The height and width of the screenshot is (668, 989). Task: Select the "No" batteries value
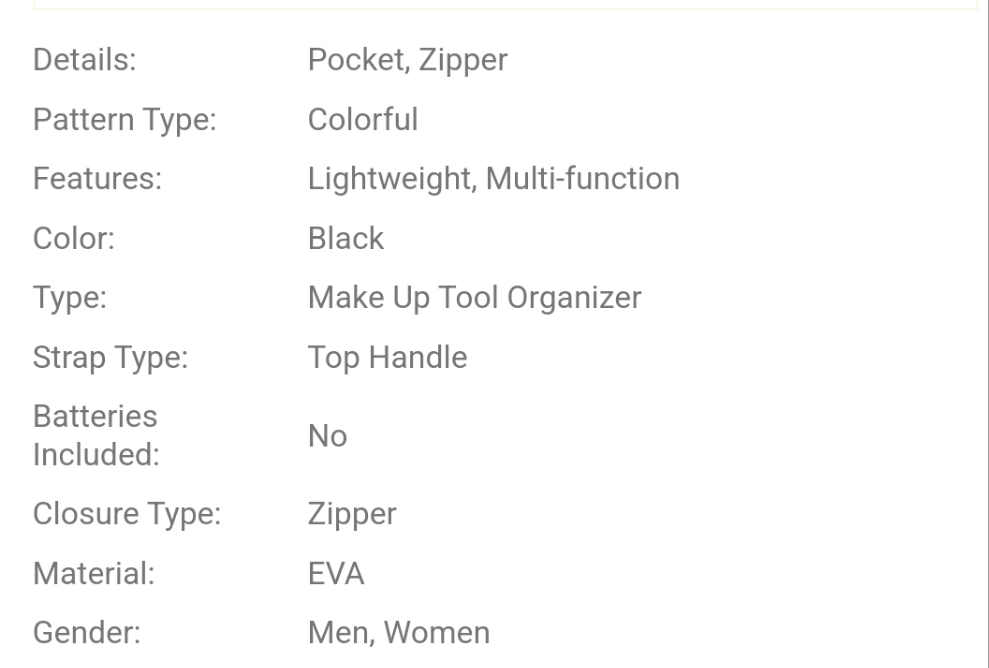click(x=327, y=436)
